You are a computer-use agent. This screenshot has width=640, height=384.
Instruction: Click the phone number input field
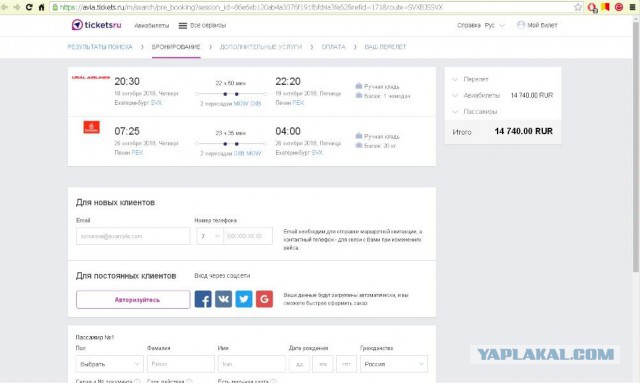coord(248,236)
